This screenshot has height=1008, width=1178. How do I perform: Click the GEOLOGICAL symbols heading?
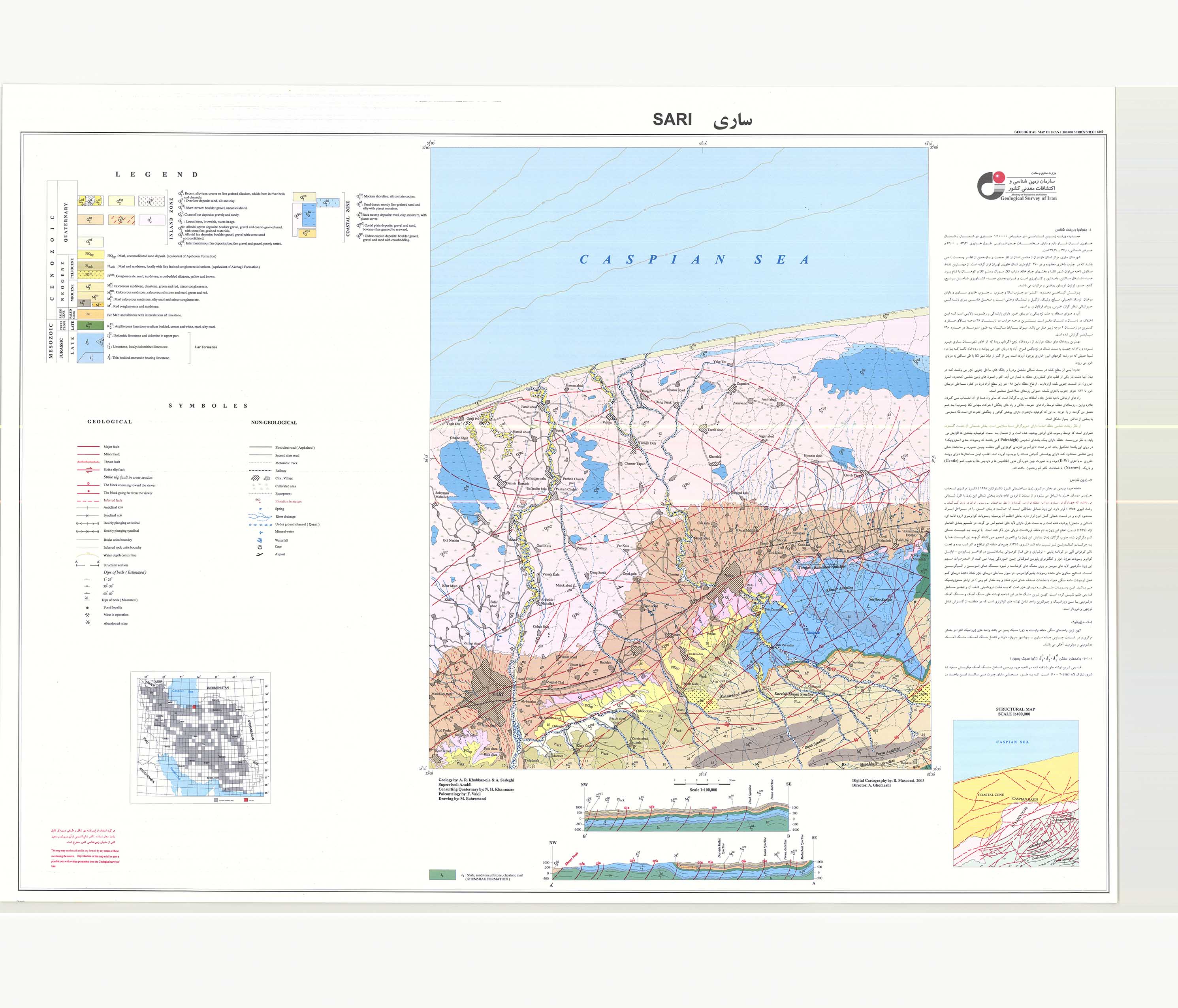110,422
